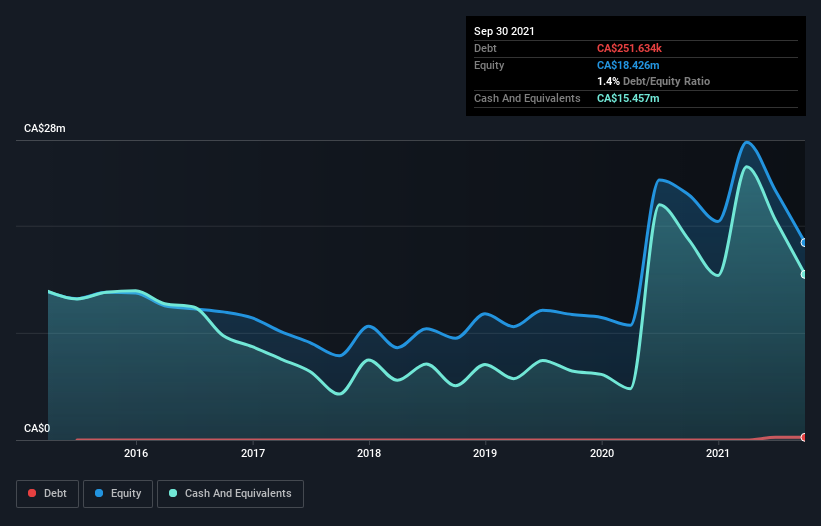Viewport: 821px width, 526px height.
Task: Click the teal Cash And Equivalents dot
Action: [x=173, y=493]
